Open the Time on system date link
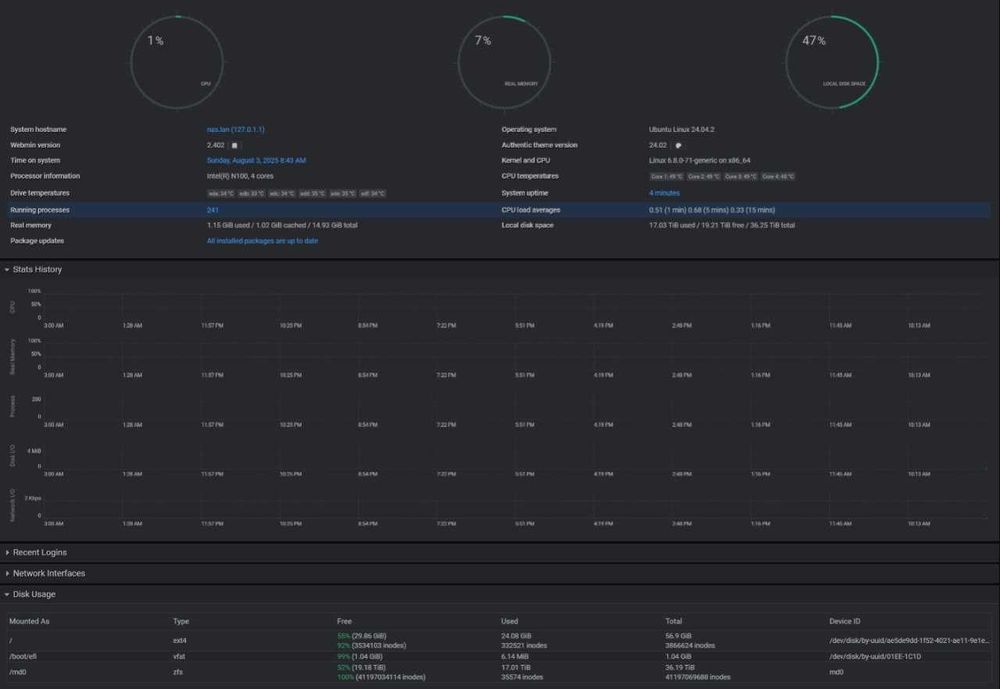Screen dimensions: 1000x689 (x=256, y=161)
